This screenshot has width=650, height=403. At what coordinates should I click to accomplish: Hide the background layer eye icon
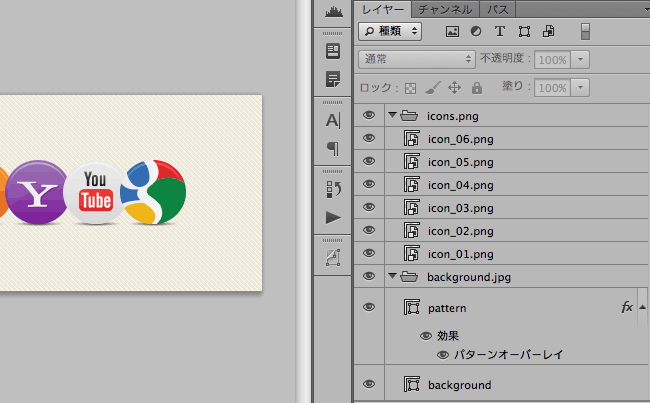369,385
